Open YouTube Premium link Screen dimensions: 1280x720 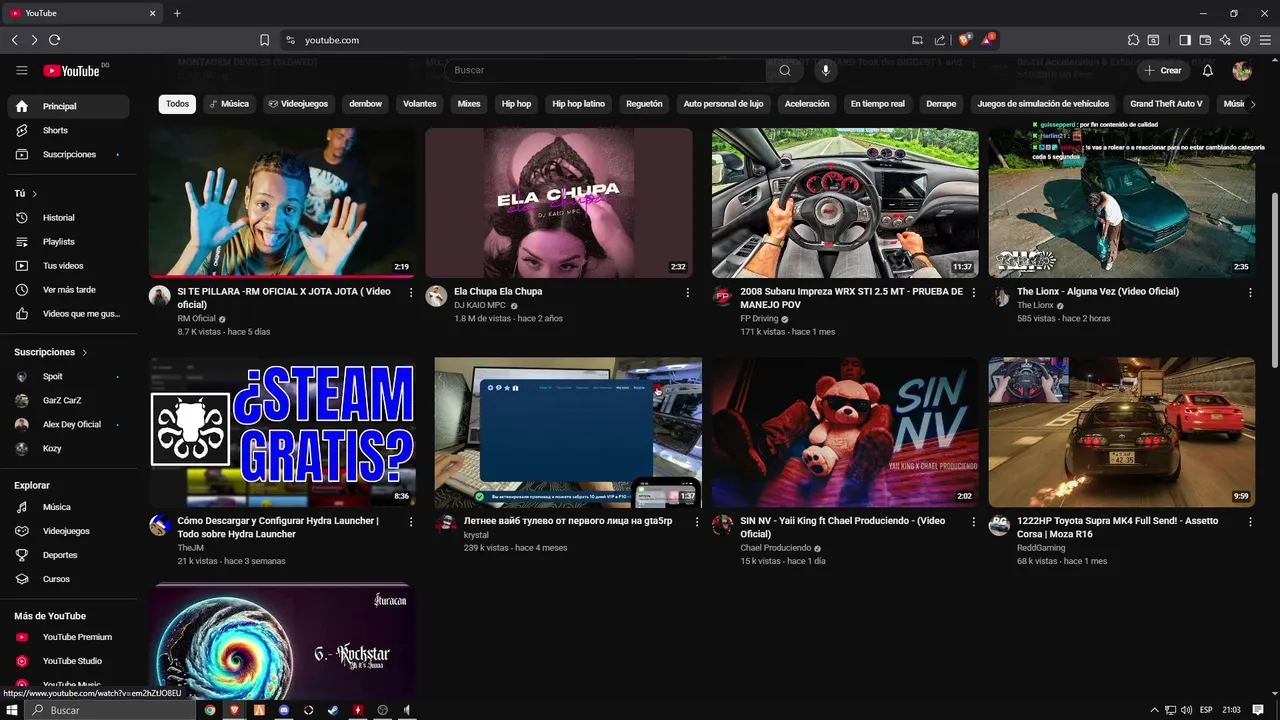[68, 637]
